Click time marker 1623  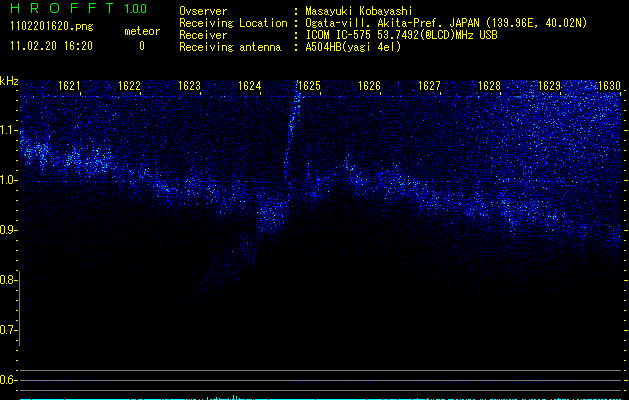pyautogui.click(x=189, y=85)
